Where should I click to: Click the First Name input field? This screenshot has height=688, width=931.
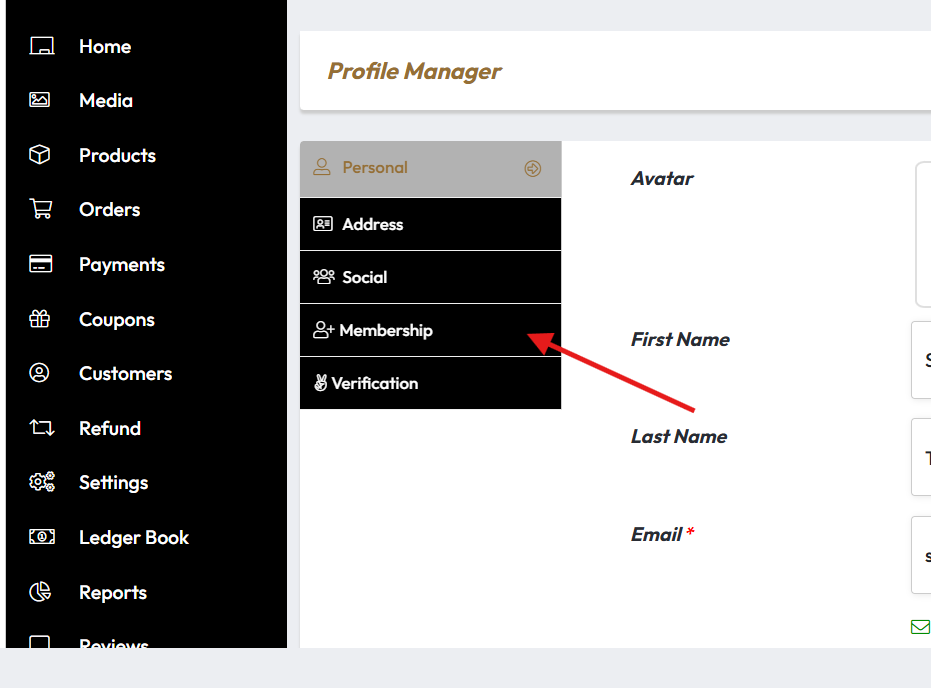pos(921,360)
